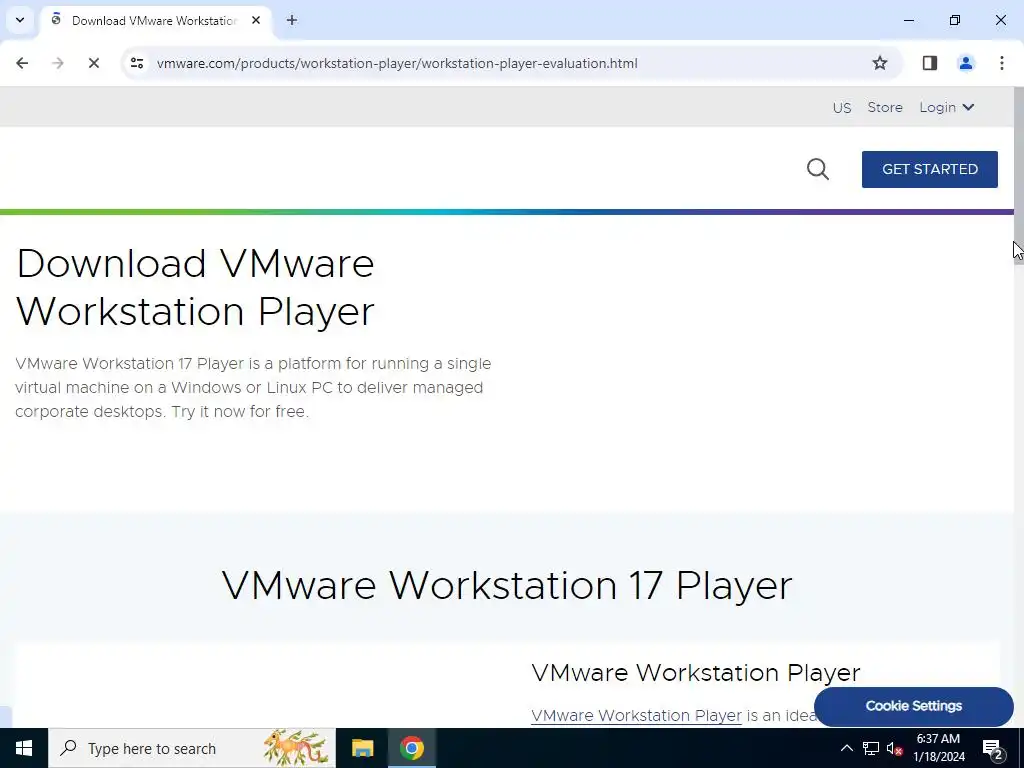1024x768 pixels.
Task: Go back using the browser back arrow
Action: (x=22, y=63)
